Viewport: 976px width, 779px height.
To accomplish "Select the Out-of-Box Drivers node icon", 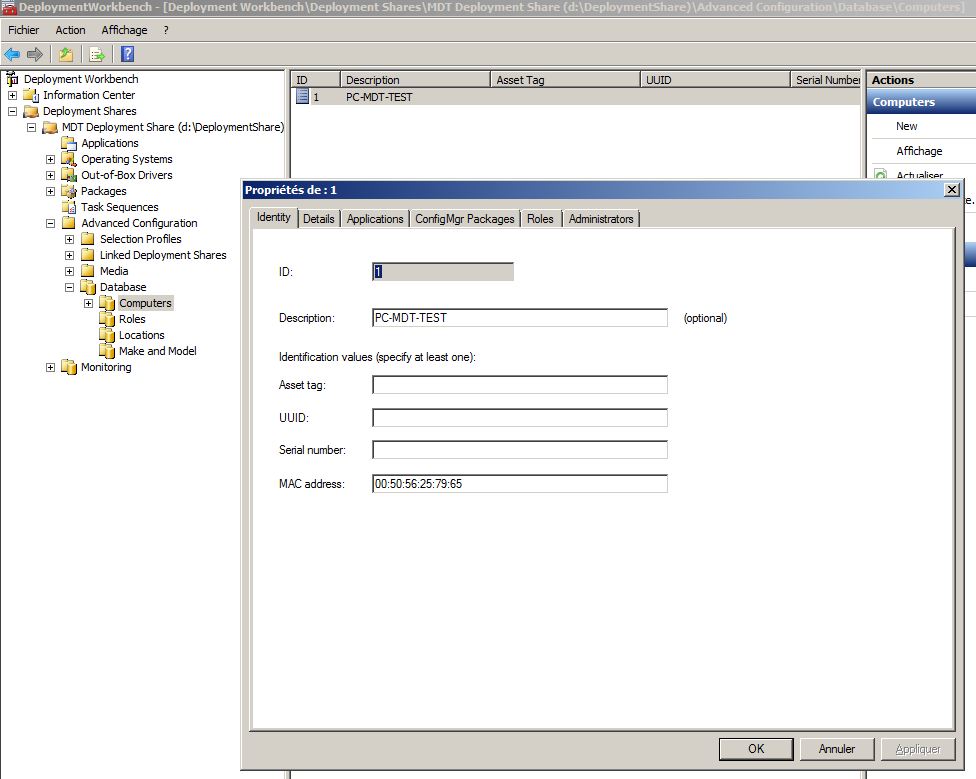I will click(x=69, y=175).
